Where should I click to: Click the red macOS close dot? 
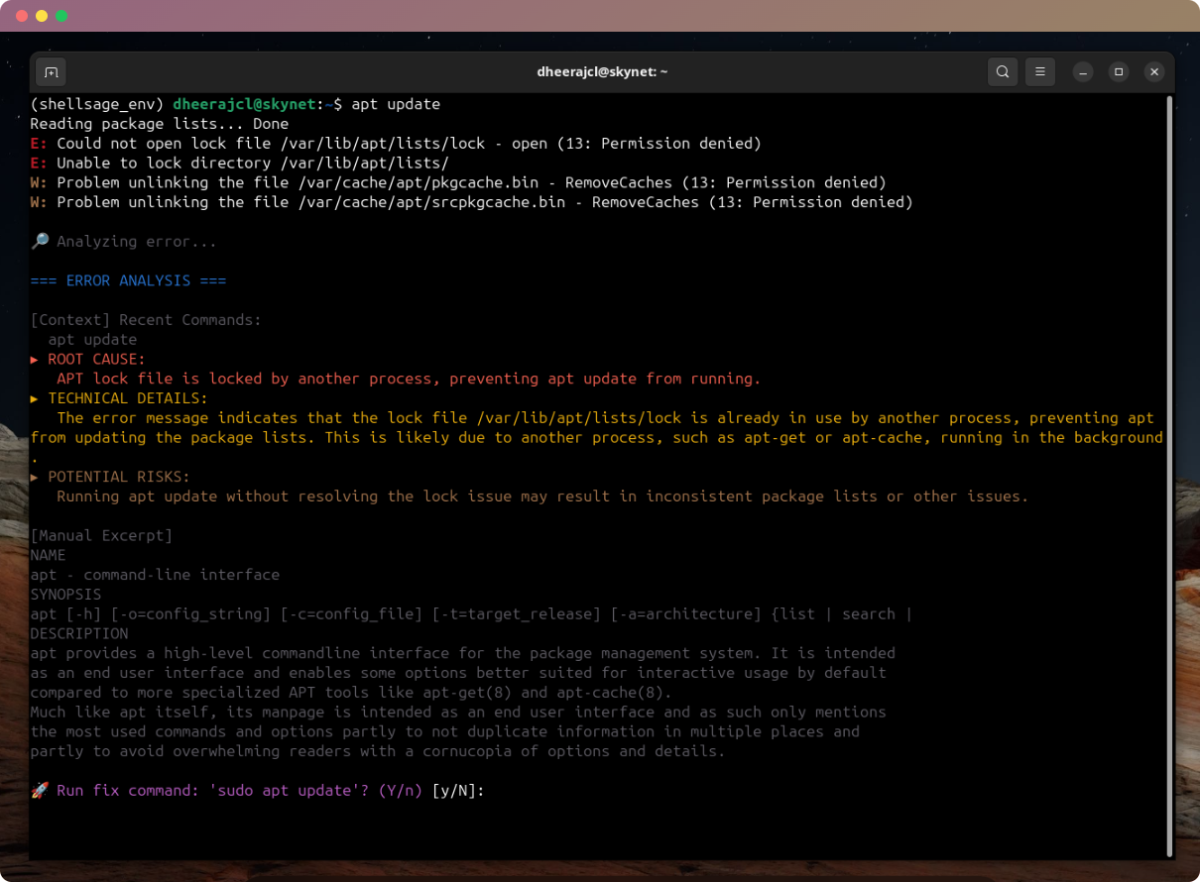pos(22,16)
